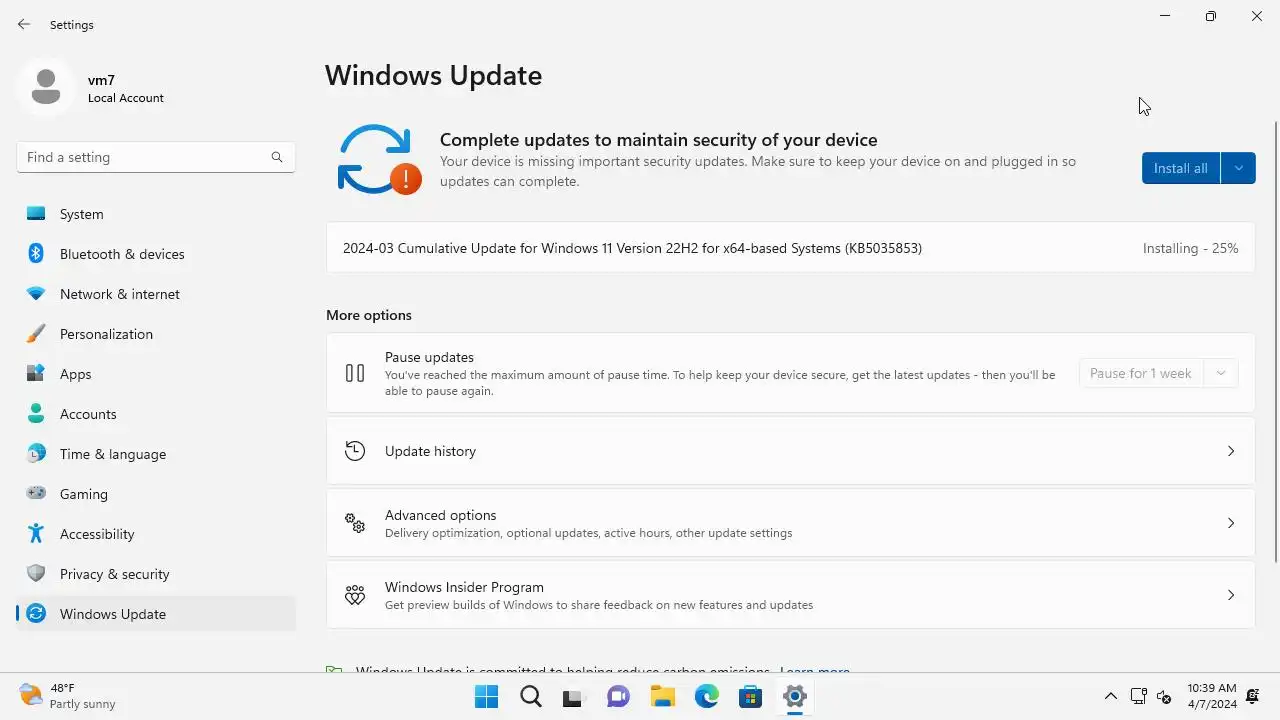Click the Bluetooth & devices icon
Viewport: 1280px width, 720px height.
[36, 254]
